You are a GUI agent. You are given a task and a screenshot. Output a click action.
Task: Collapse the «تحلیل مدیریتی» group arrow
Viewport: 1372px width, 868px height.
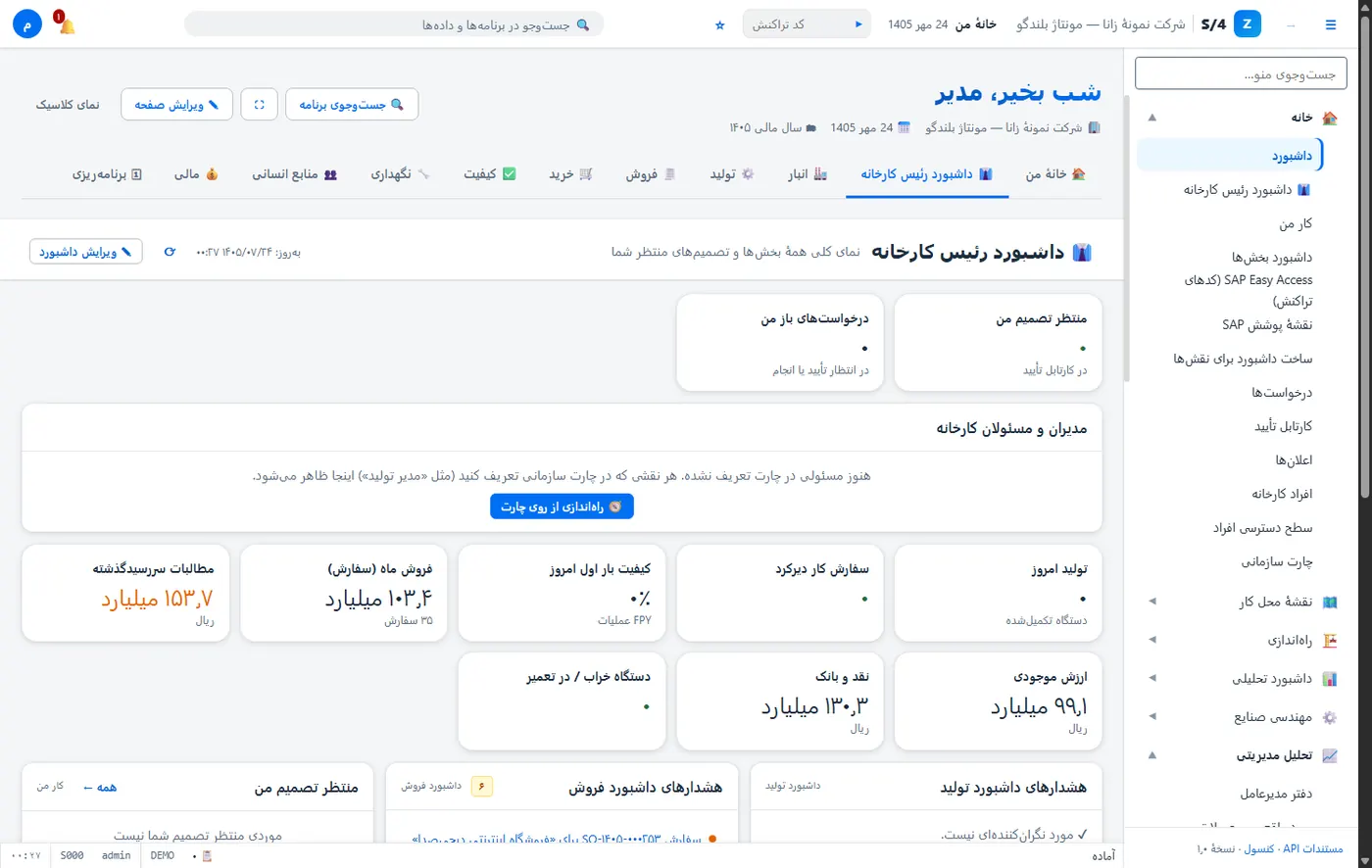point(1151,755)
